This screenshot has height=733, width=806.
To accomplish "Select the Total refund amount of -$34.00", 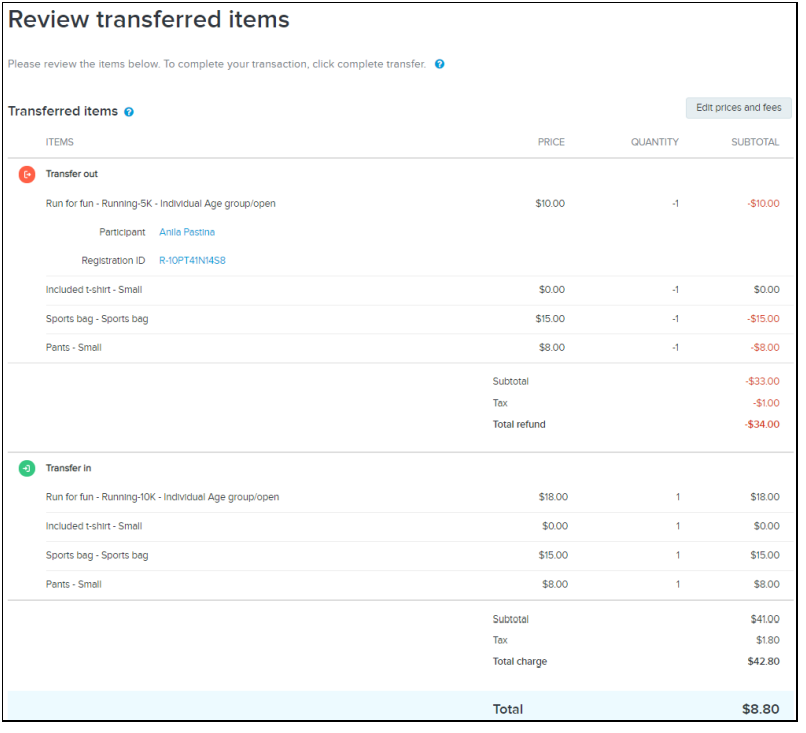I will click(760, 424).
